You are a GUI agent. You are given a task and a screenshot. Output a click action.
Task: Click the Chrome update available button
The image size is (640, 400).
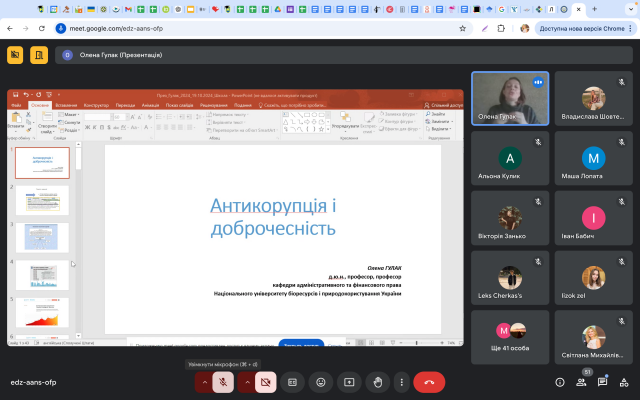580,29
